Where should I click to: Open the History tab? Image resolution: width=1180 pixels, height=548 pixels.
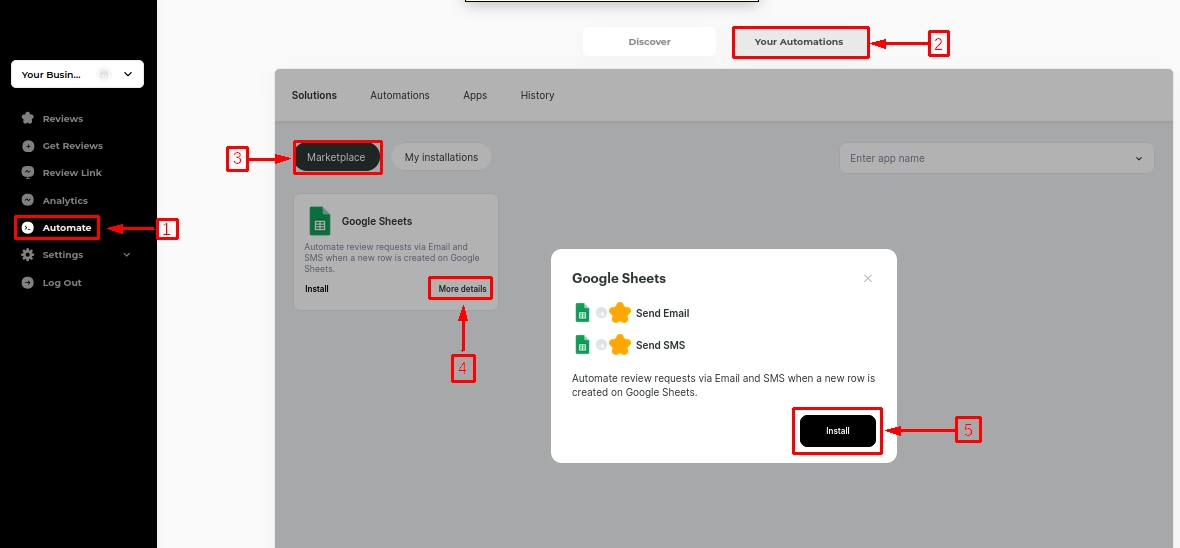537,95
